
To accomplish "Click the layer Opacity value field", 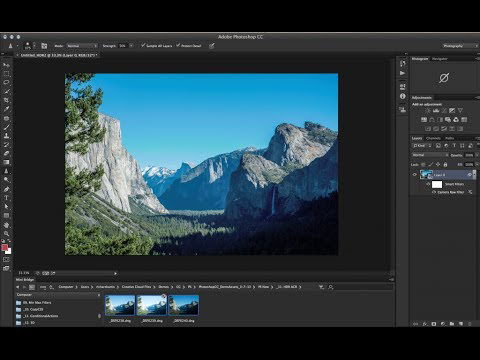I will (469, 155).
